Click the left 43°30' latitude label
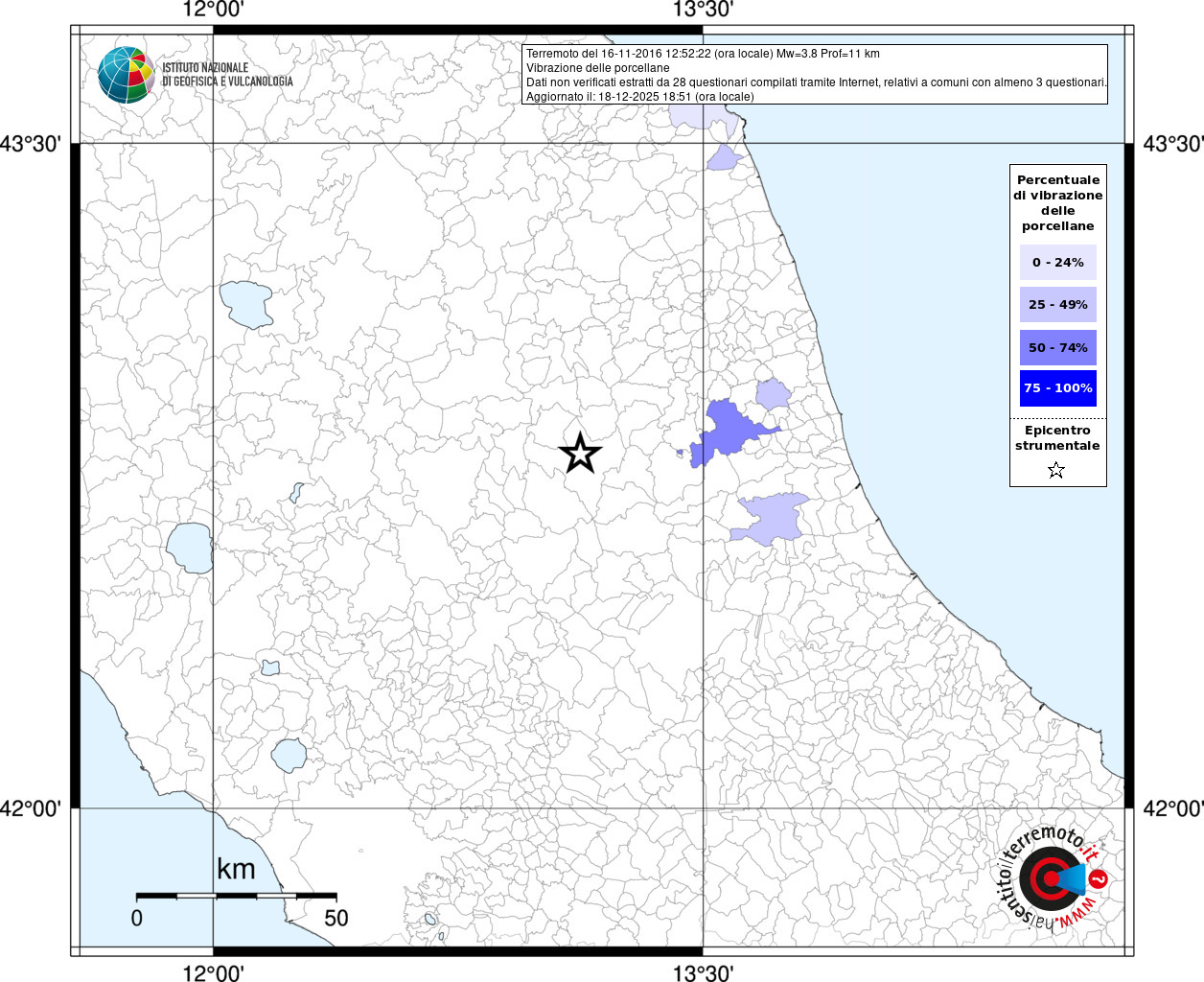 point(31,144)
